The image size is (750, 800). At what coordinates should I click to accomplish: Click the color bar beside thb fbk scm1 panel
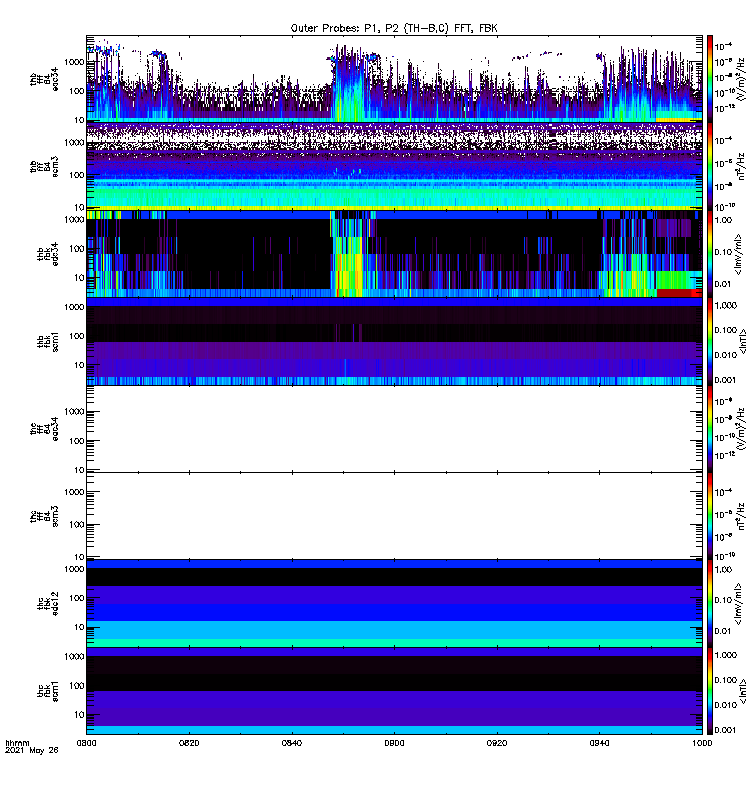[x=710, y=341]
